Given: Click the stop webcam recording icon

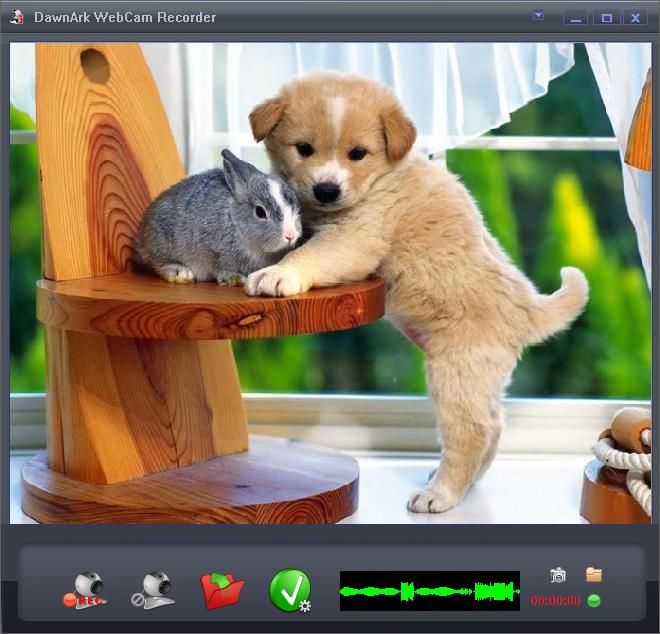Looking at the screenshot, I should coord(153,590).
